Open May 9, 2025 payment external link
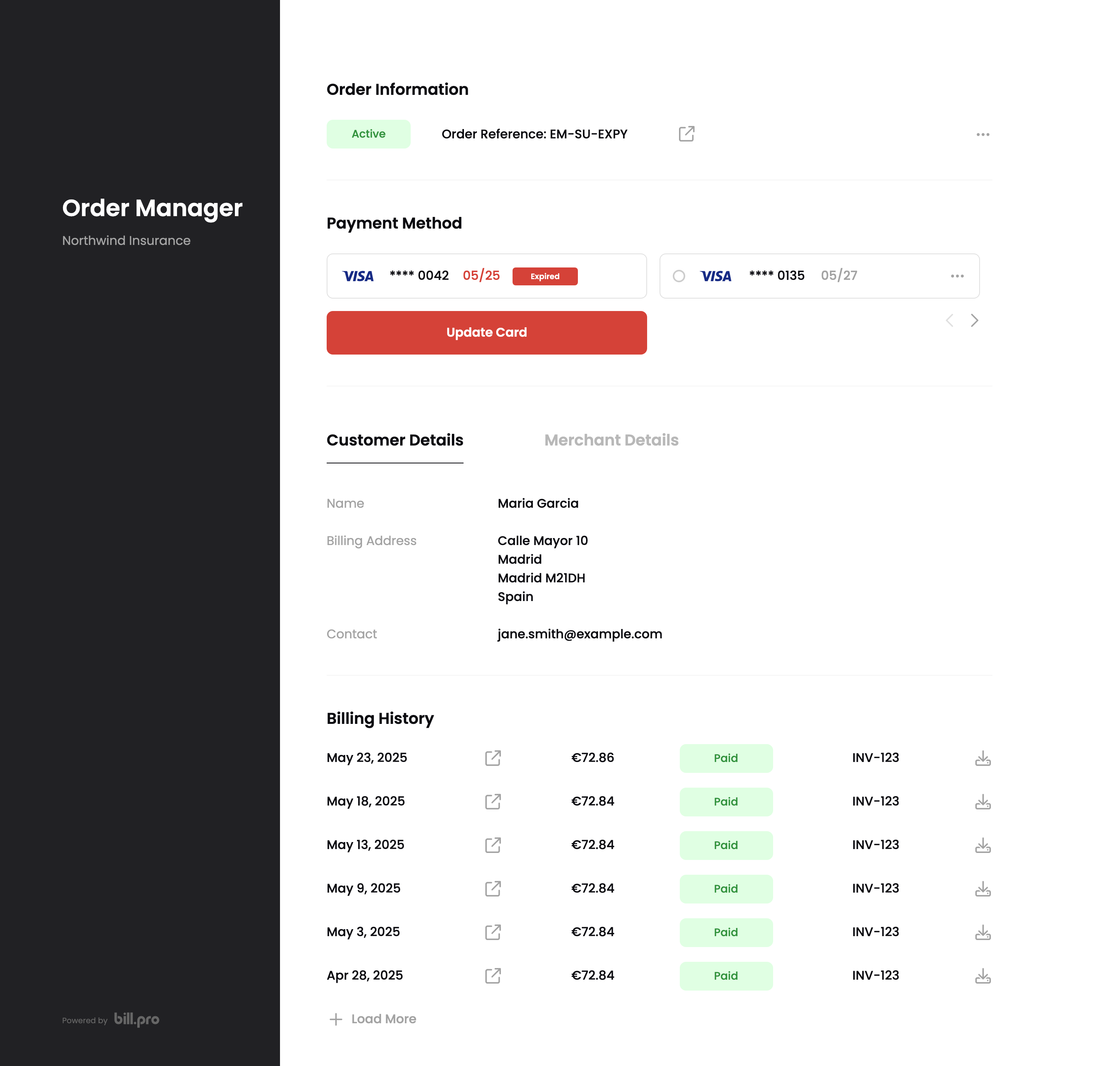 tap(492, 889)
